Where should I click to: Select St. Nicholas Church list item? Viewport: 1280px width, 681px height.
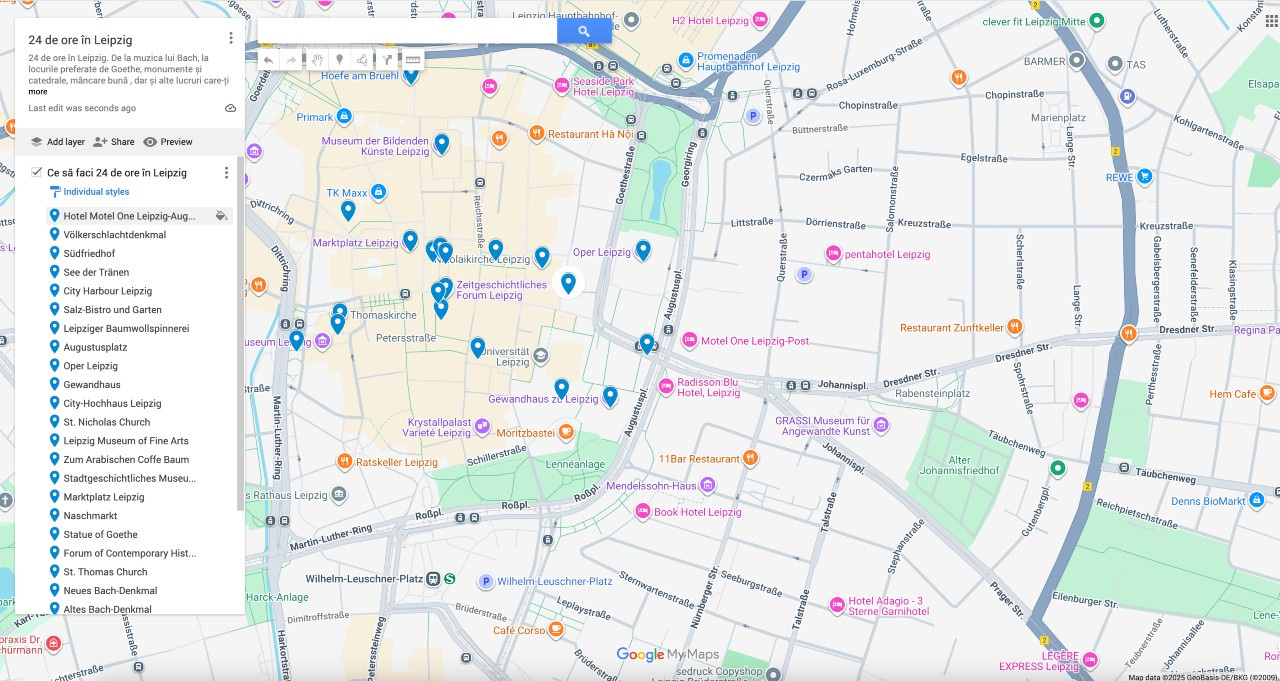click(x=107, y=422)
